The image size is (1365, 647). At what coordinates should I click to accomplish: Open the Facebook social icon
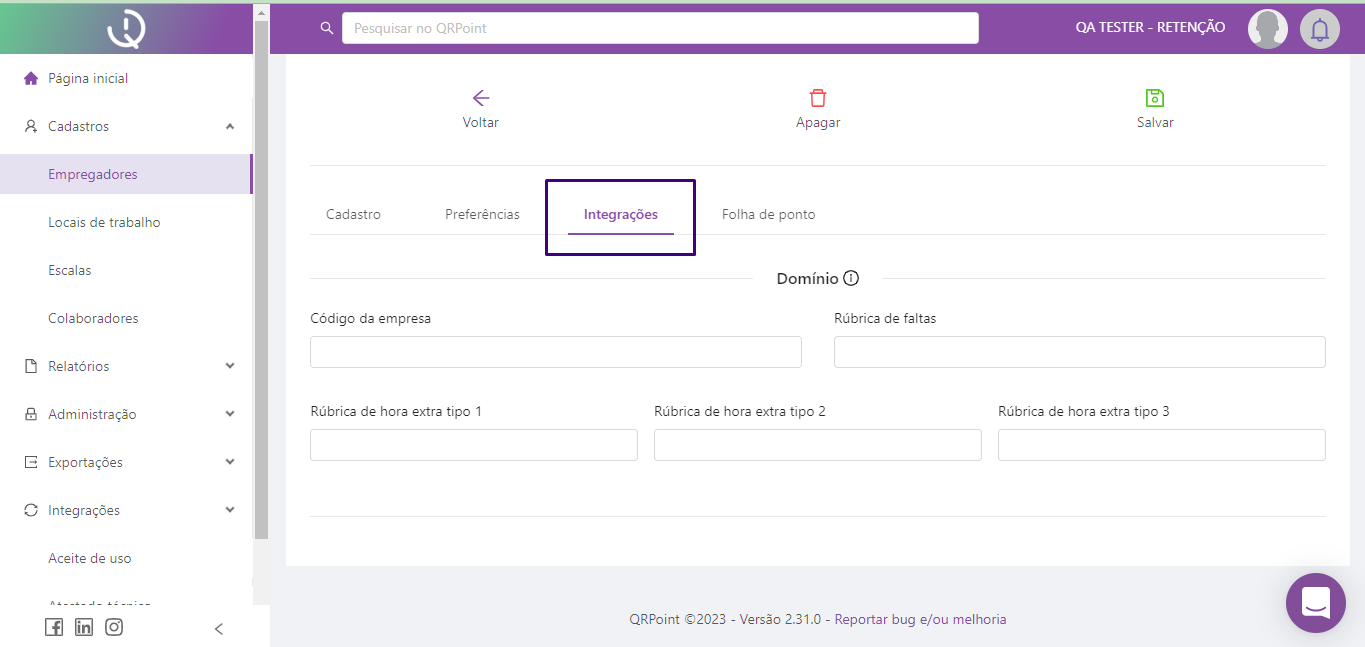pos(54,627)
